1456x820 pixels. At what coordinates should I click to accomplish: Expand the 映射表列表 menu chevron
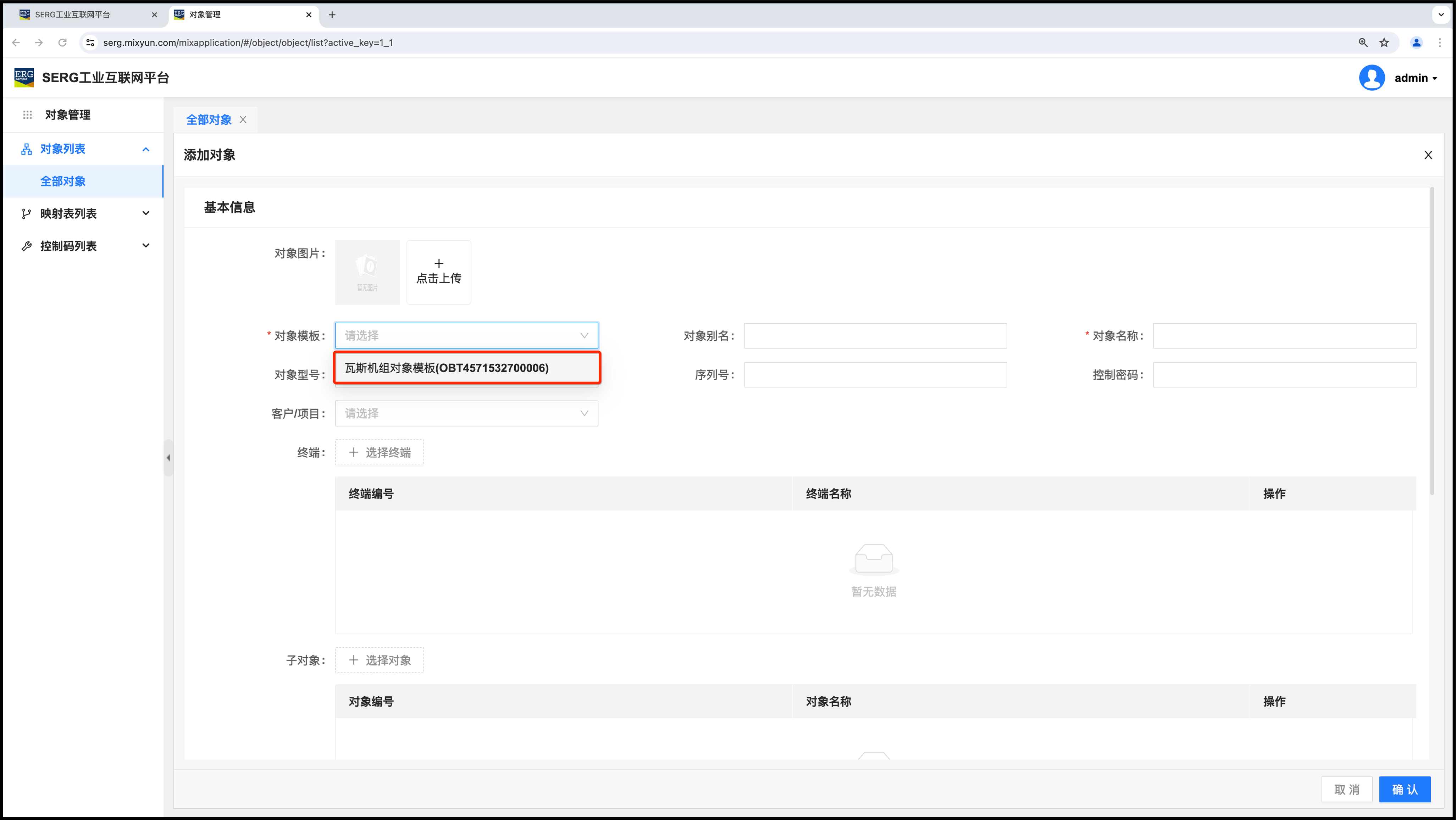point(146,214)
